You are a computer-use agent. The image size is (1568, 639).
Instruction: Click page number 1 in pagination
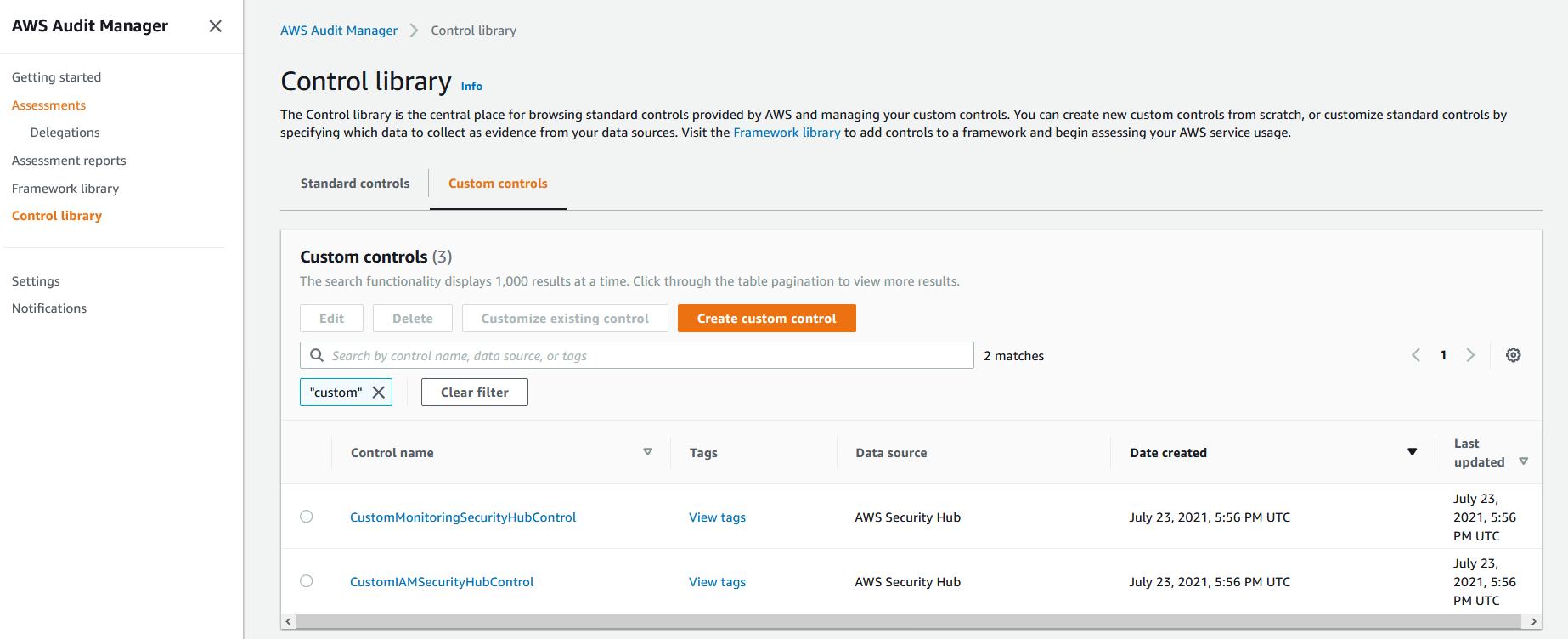pos(1443,355)
